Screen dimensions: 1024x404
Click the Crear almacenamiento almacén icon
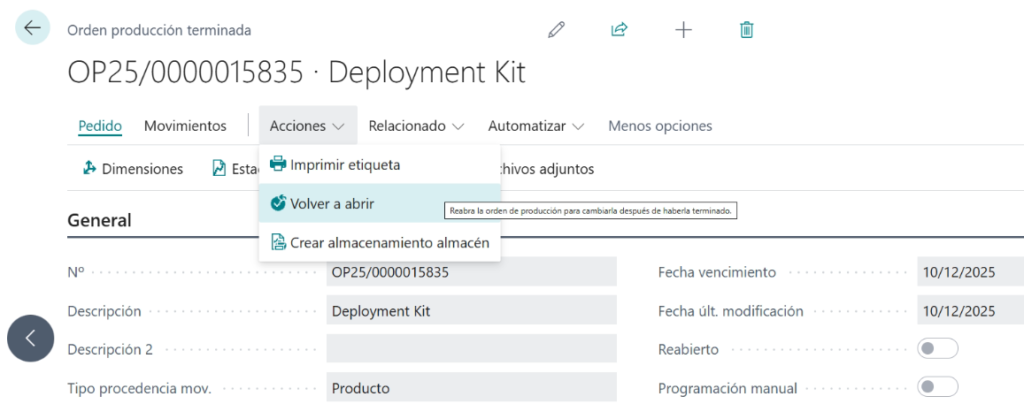278,242
